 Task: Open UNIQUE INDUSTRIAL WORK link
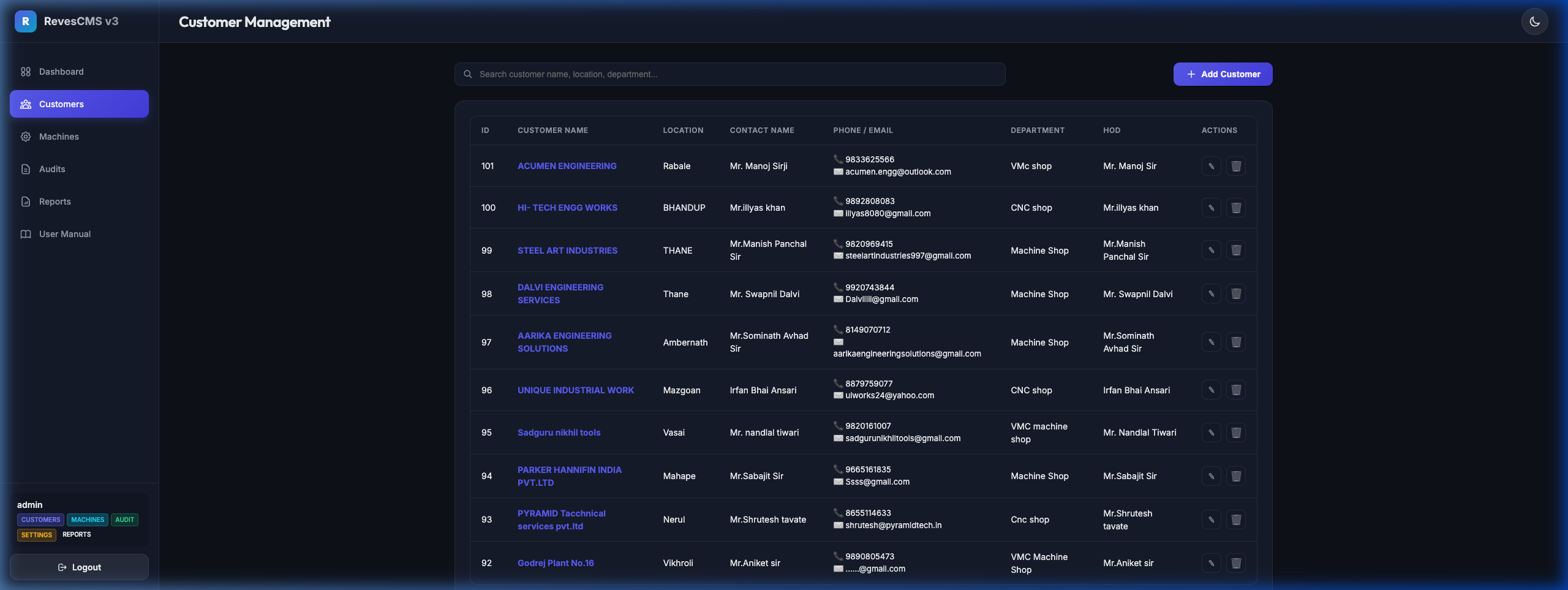(576, 390)
